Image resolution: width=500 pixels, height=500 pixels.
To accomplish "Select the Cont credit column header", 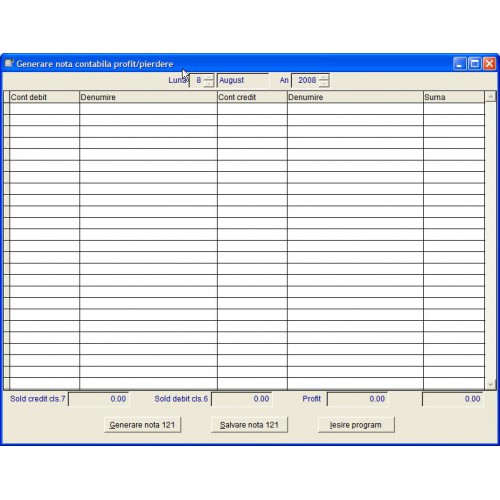I will coord(252,97).
